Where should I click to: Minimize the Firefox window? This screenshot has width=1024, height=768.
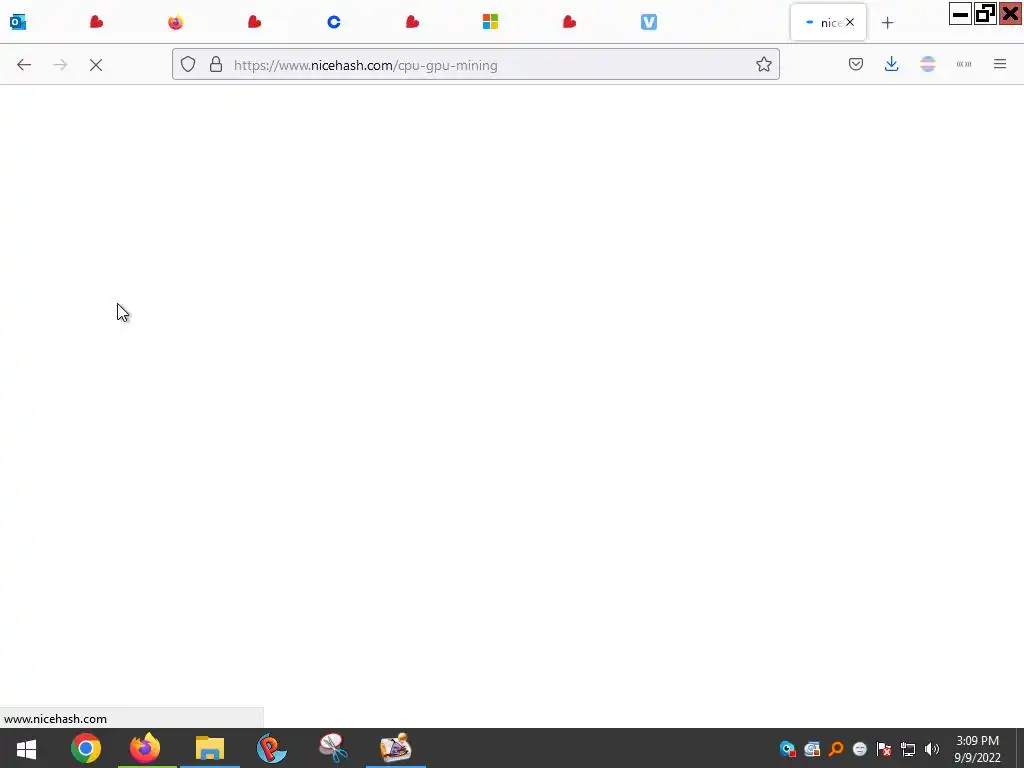point(960,14)
